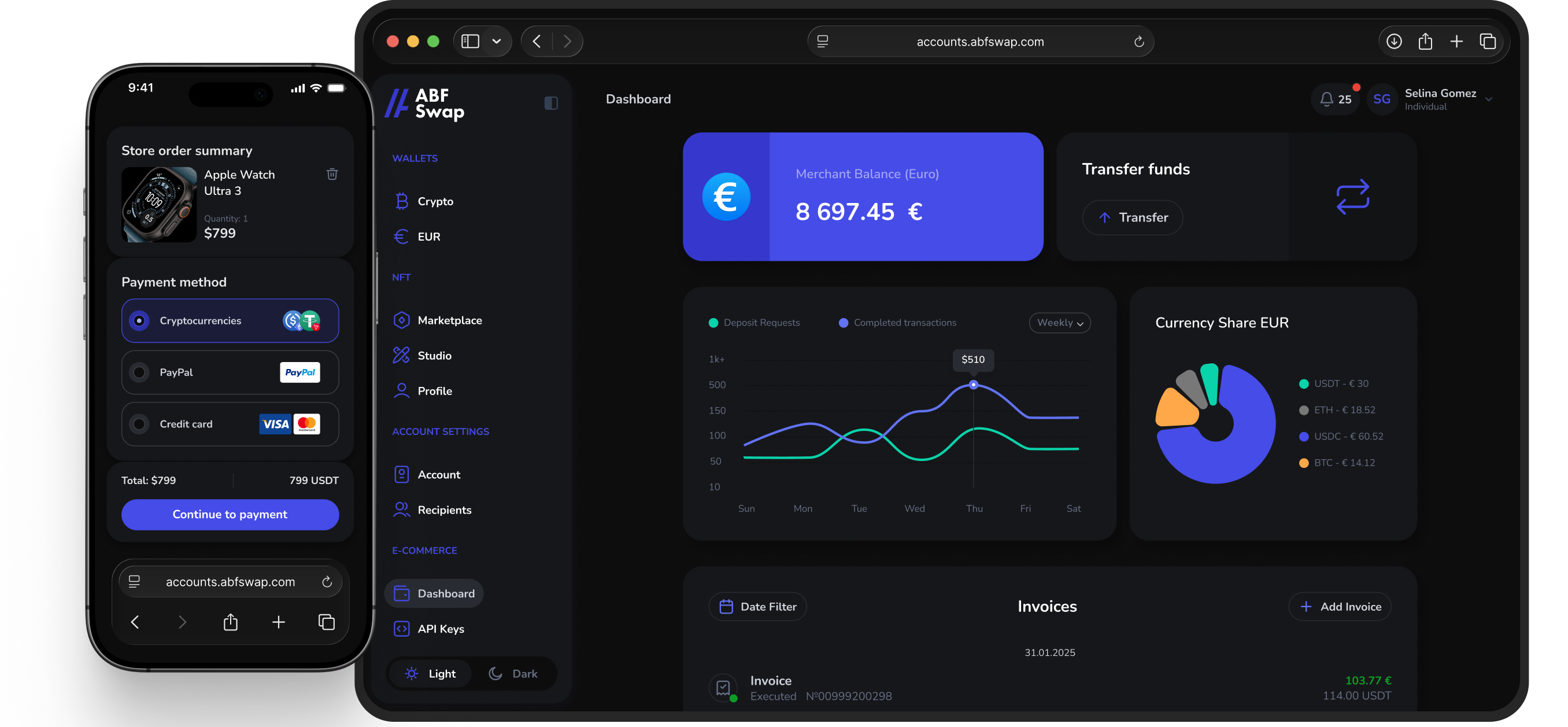Click the 8 697.45 € balance amount
This screenshot has width=1568, height=727.
coord(858,212)
